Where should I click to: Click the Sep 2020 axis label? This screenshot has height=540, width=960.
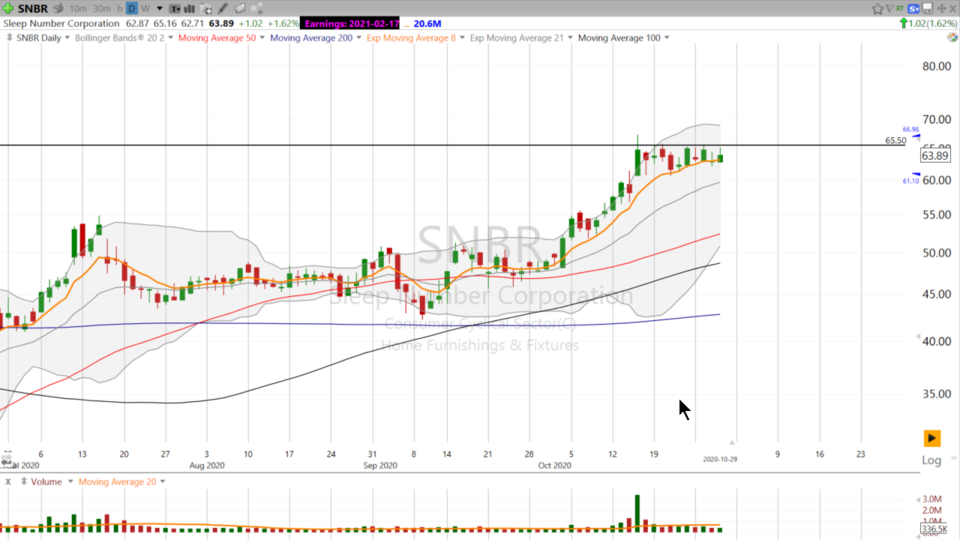point(380,465)
